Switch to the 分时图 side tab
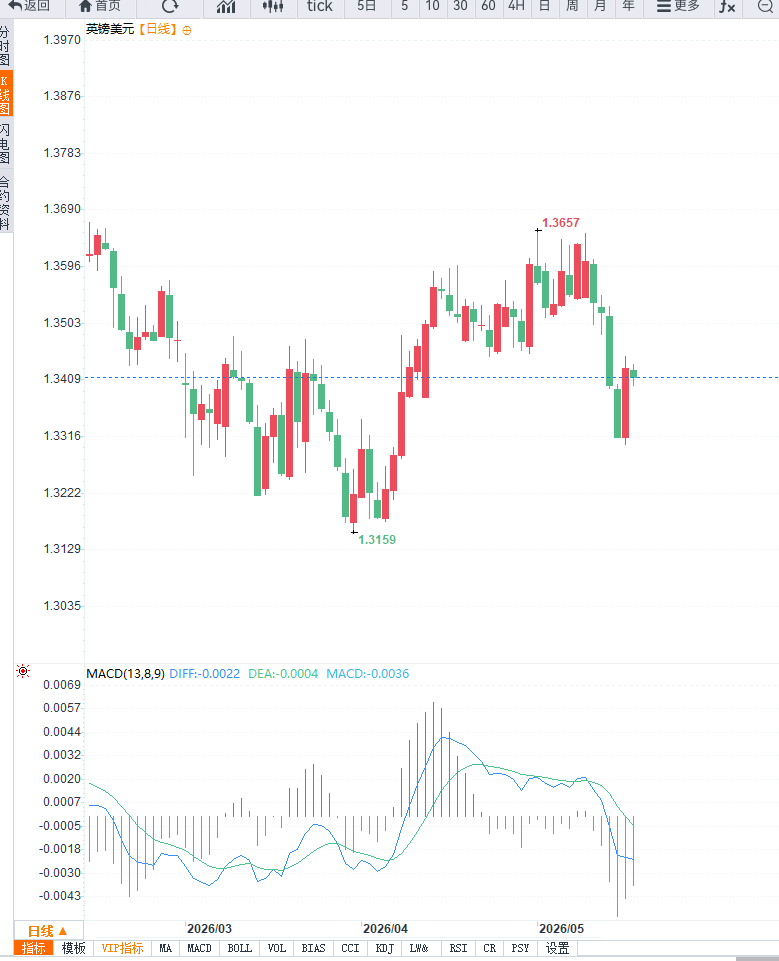Viewport: 779px width, 961px height. pos(5,46)
